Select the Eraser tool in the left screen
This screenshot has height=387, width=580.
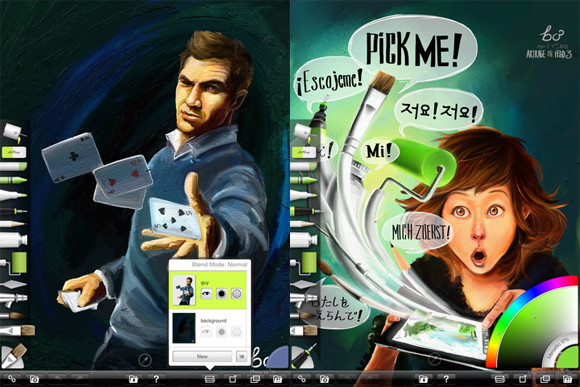click(x=14, y=152)
